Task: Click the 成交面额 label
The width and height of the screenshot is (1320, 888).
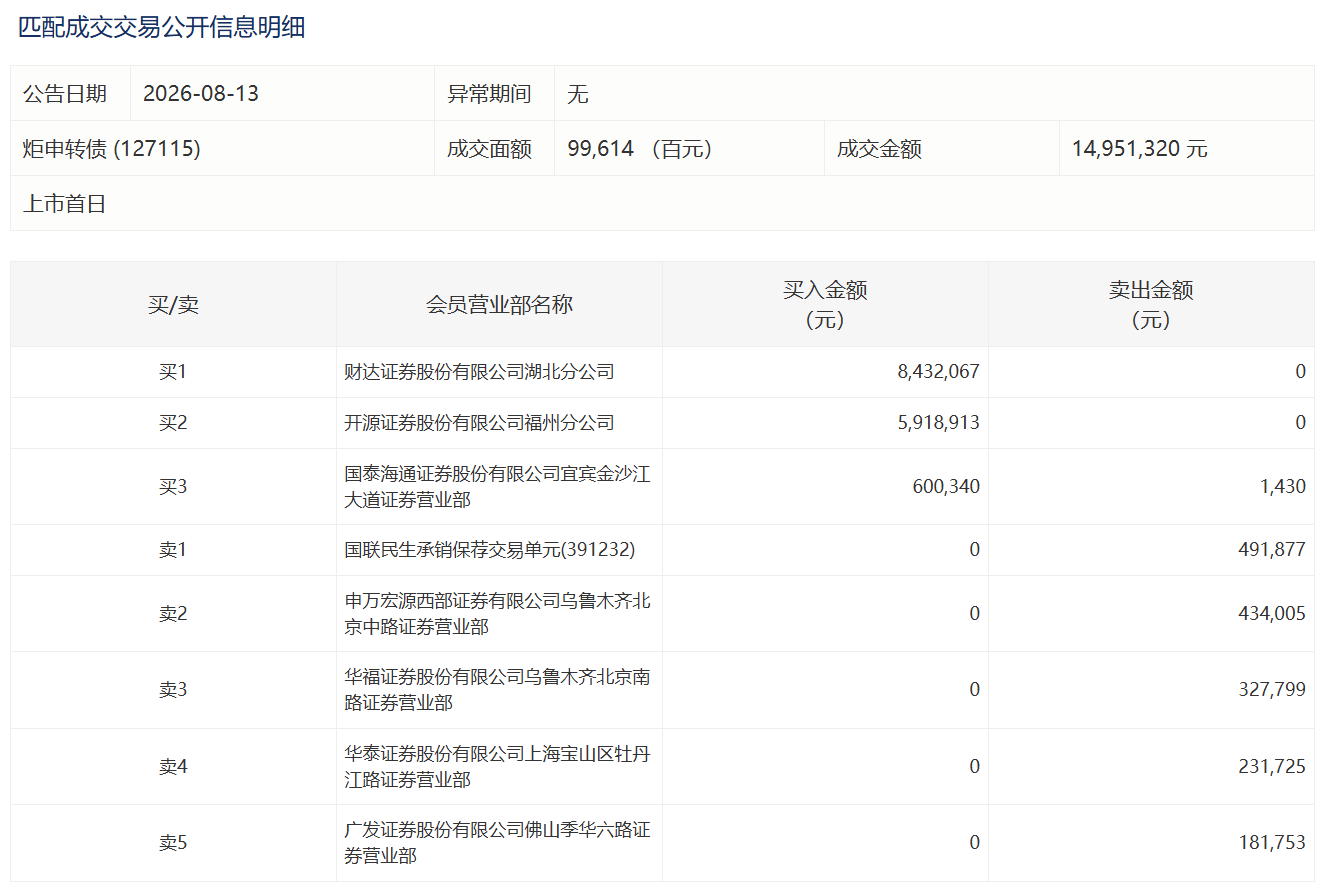Action: coord(489,149)
